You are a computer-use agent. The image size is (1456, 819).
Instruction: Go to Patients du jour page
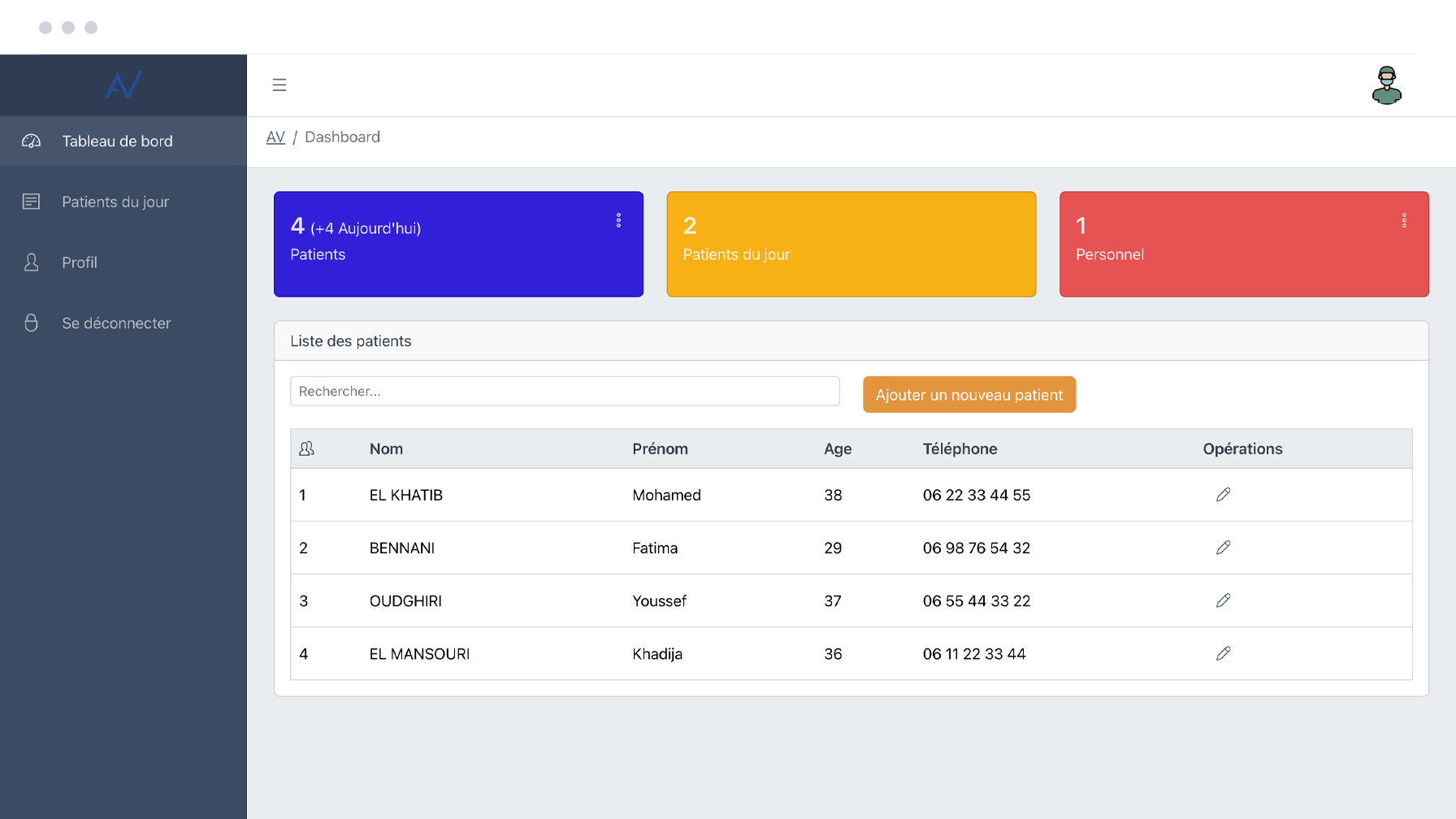pyautogui.click(x=115, y=201)
